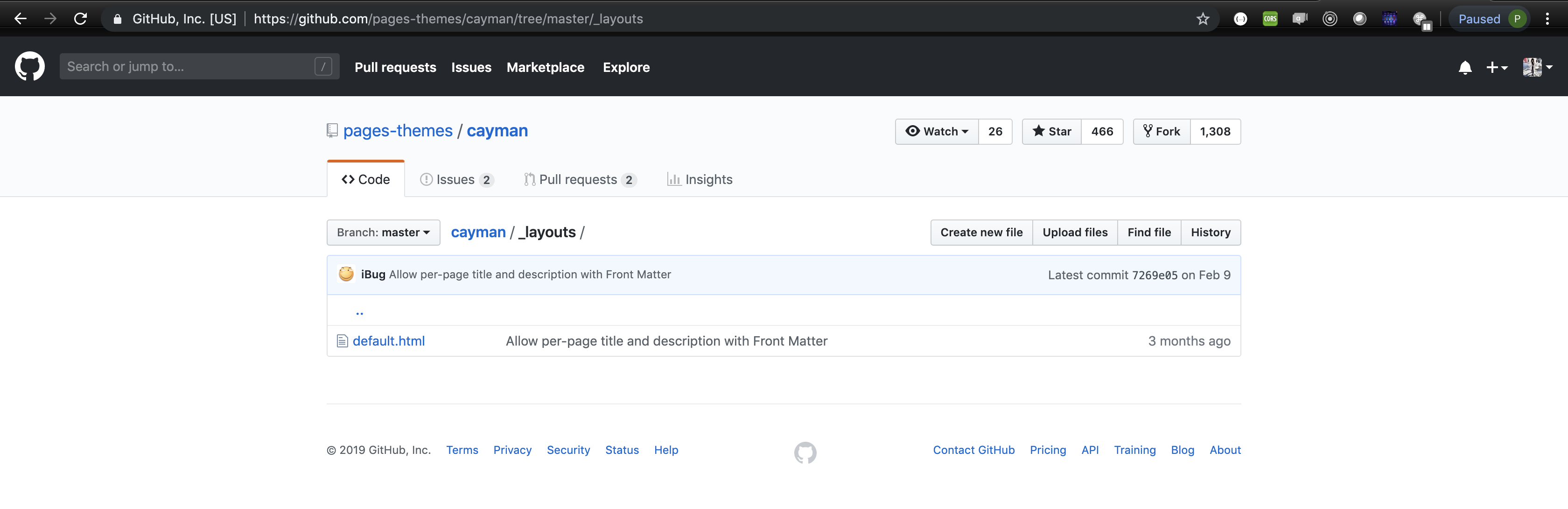Image resolution: width=1568 pixels, height=509 pixels.
Task: Go back with browser back arrow
Action: (20, 19)
